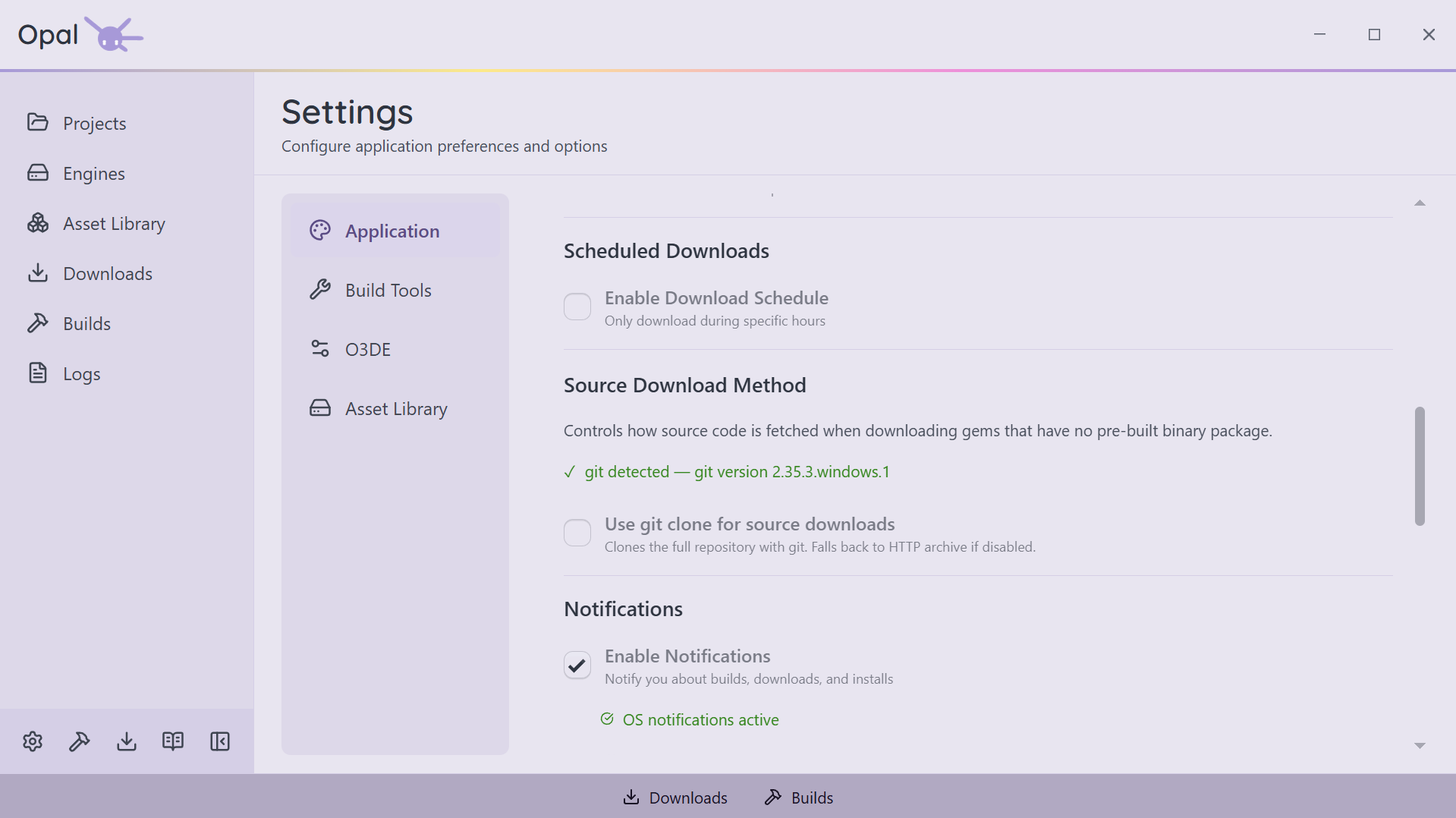Collapse the sidebar with panel icon

[x=220, y=741]
